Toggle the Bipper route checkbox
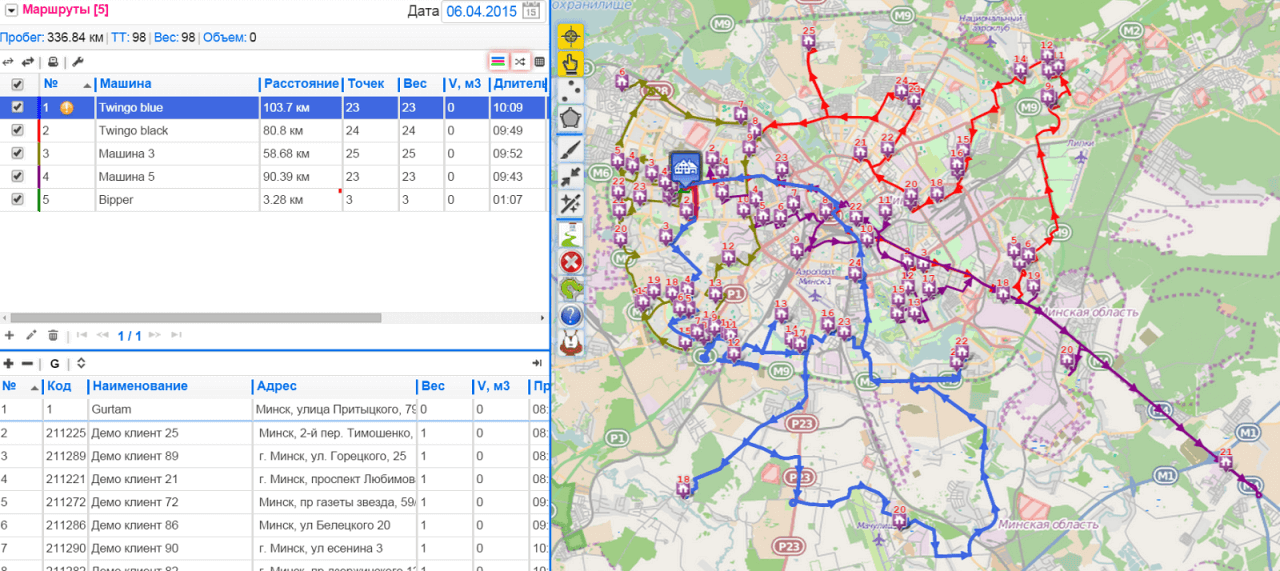 pyautogui.click(x=17, y=200)
